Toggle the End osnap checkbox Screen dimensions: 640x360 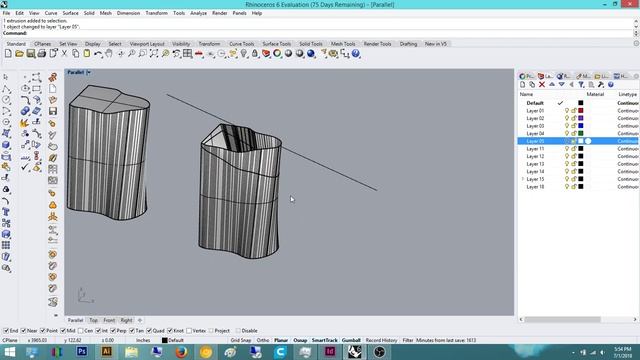(x=6, y=331)
